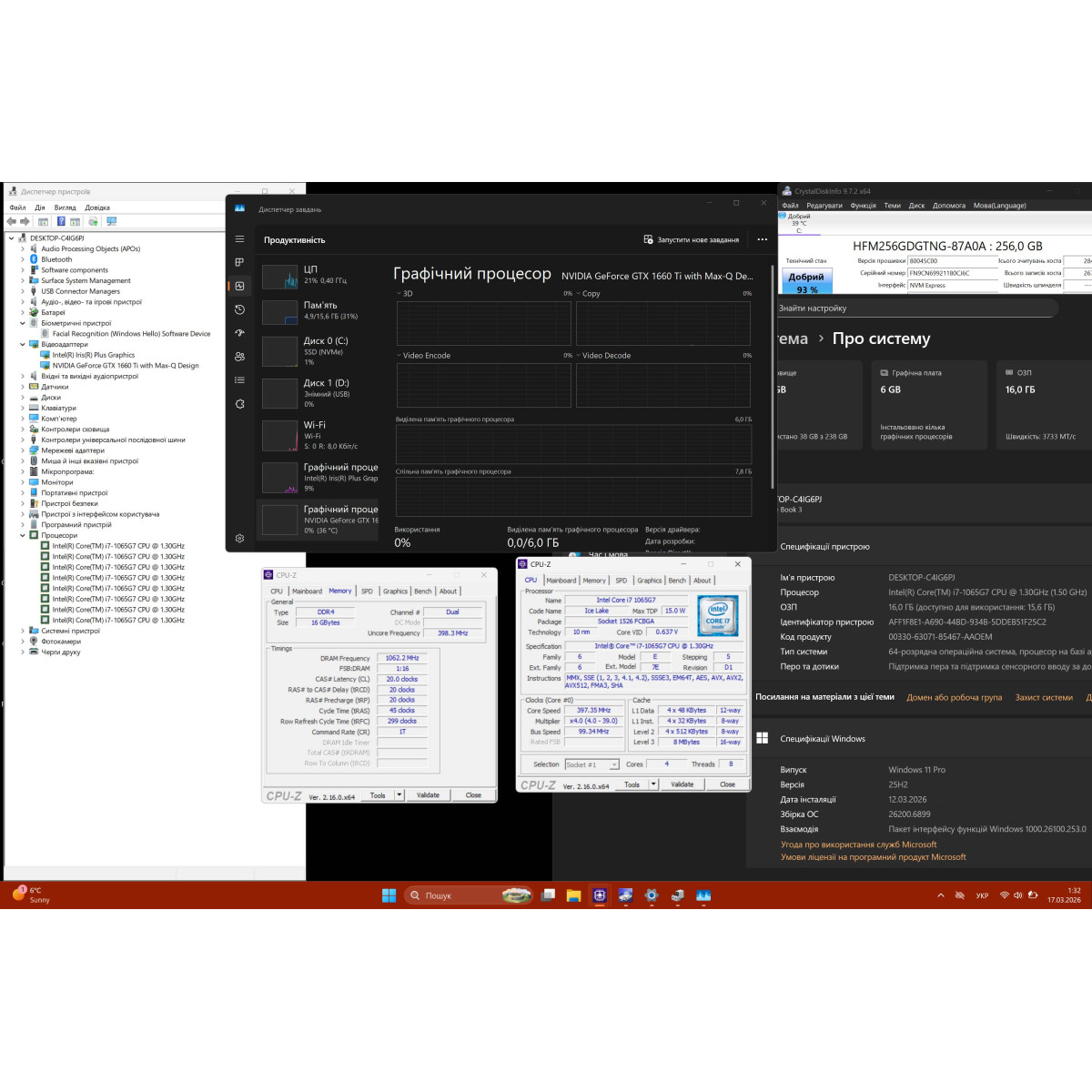Open Диск menu in CrystalDiskInfo

pyautogui.click(x=916, y=206)
